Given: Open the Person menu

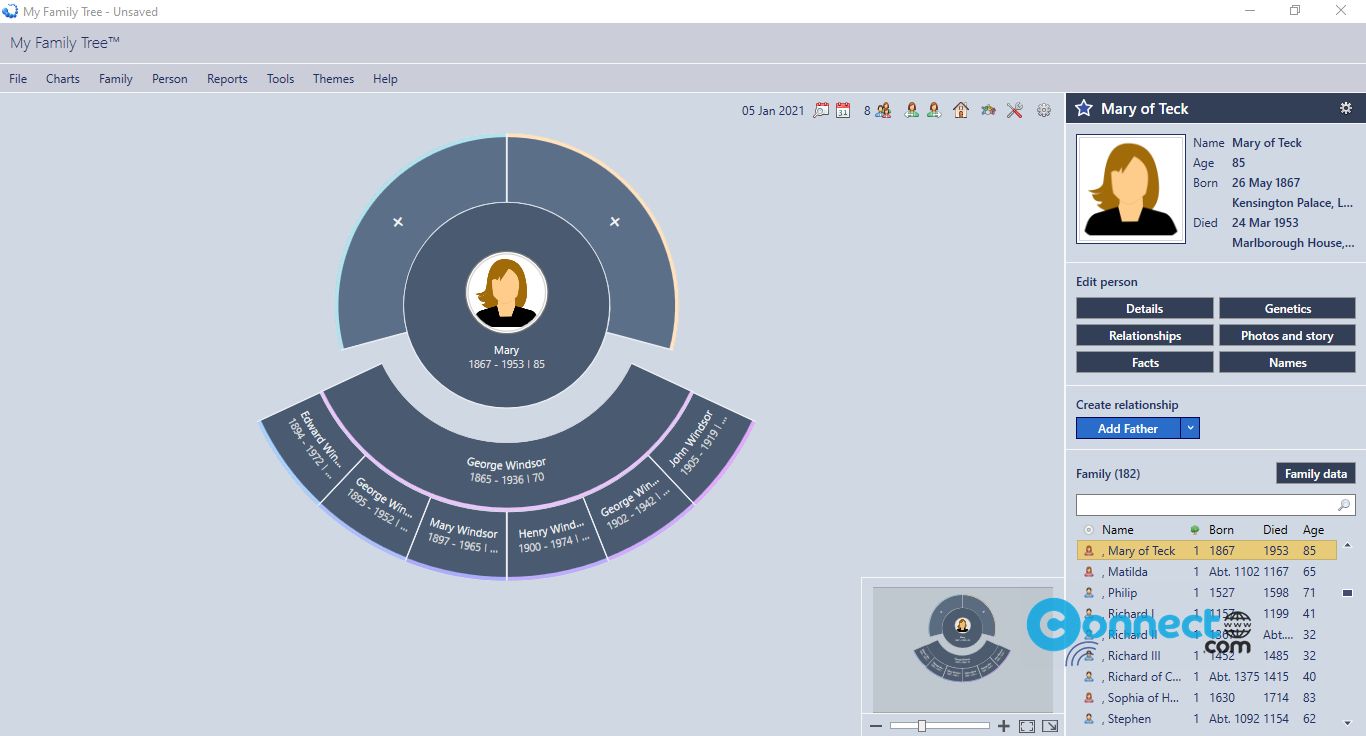Looking at the screenshot, I should tap(170, 79).
